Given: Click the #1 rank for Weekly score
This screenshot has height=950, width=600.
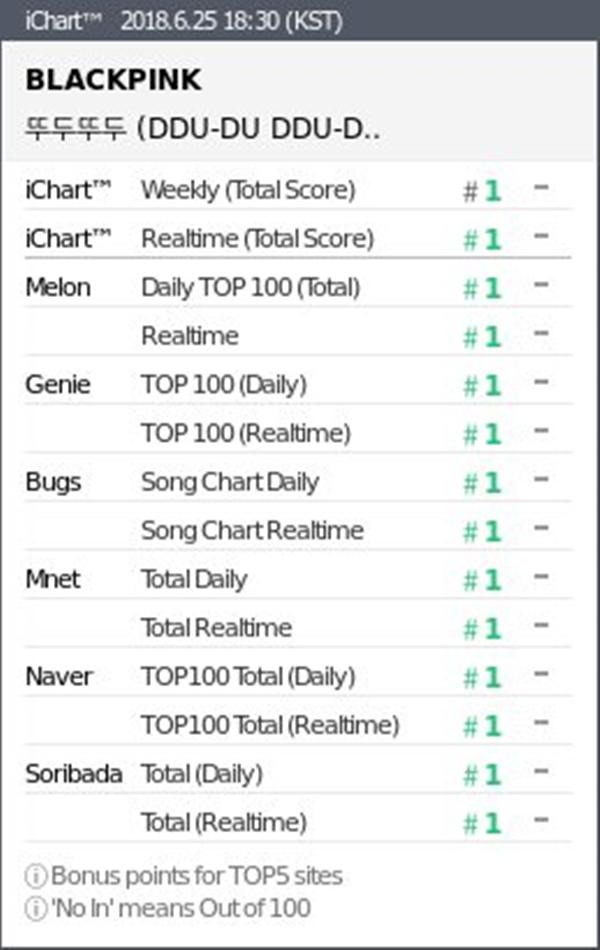Looking at the screenshot, I should 482,190.
